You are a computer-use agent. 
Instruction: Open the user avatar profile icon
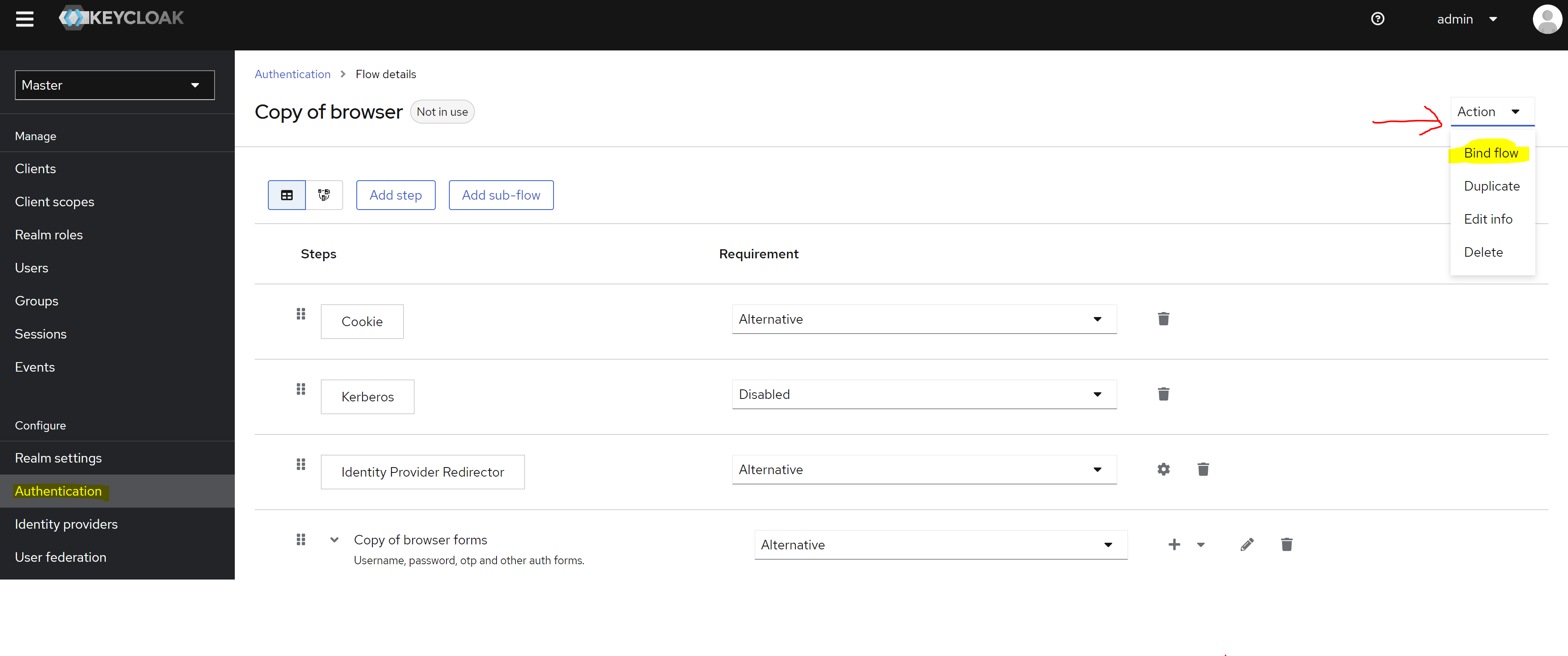point(1547,19)
